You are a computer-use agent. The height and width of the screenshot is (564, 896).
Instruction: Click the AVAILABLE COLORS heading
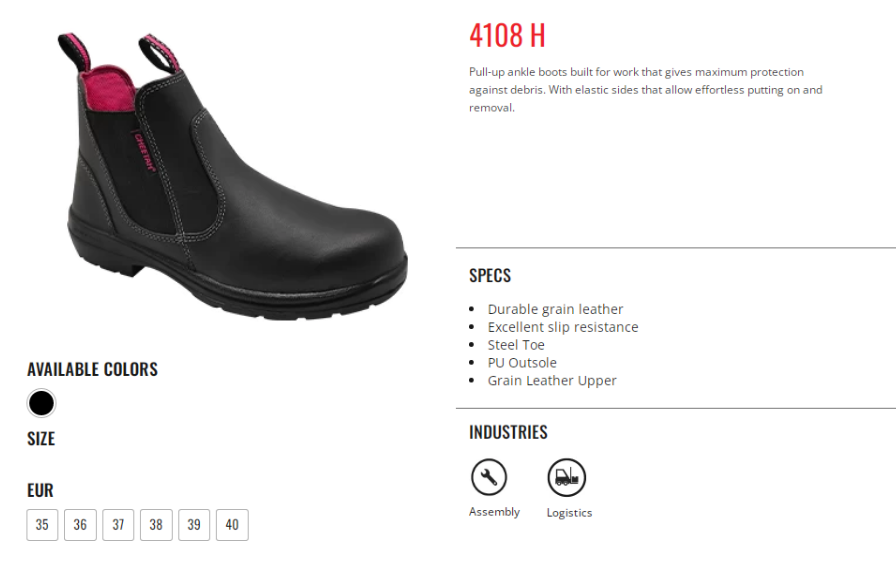tap(93, 369)
